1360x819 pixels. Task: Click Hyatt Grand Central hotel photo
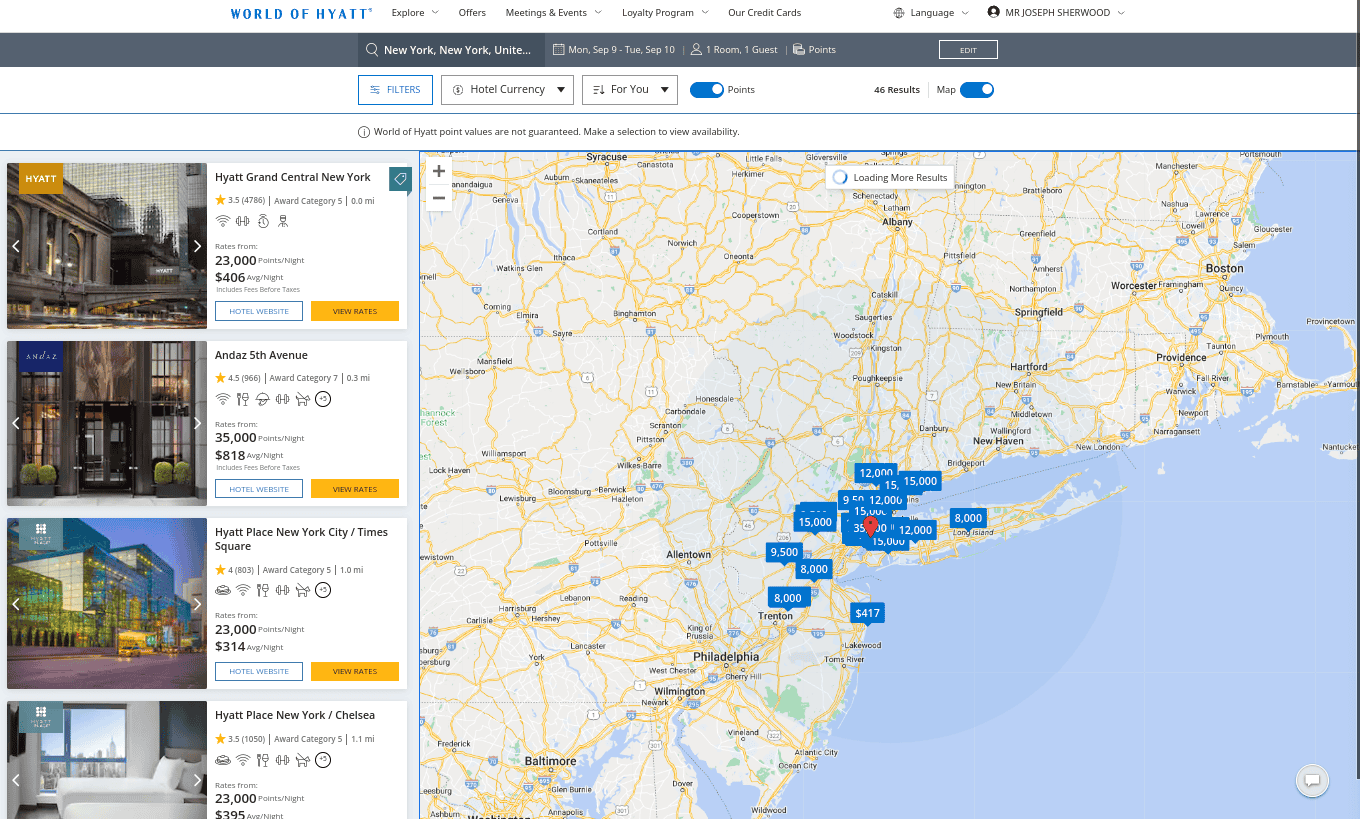pos(107,246)
